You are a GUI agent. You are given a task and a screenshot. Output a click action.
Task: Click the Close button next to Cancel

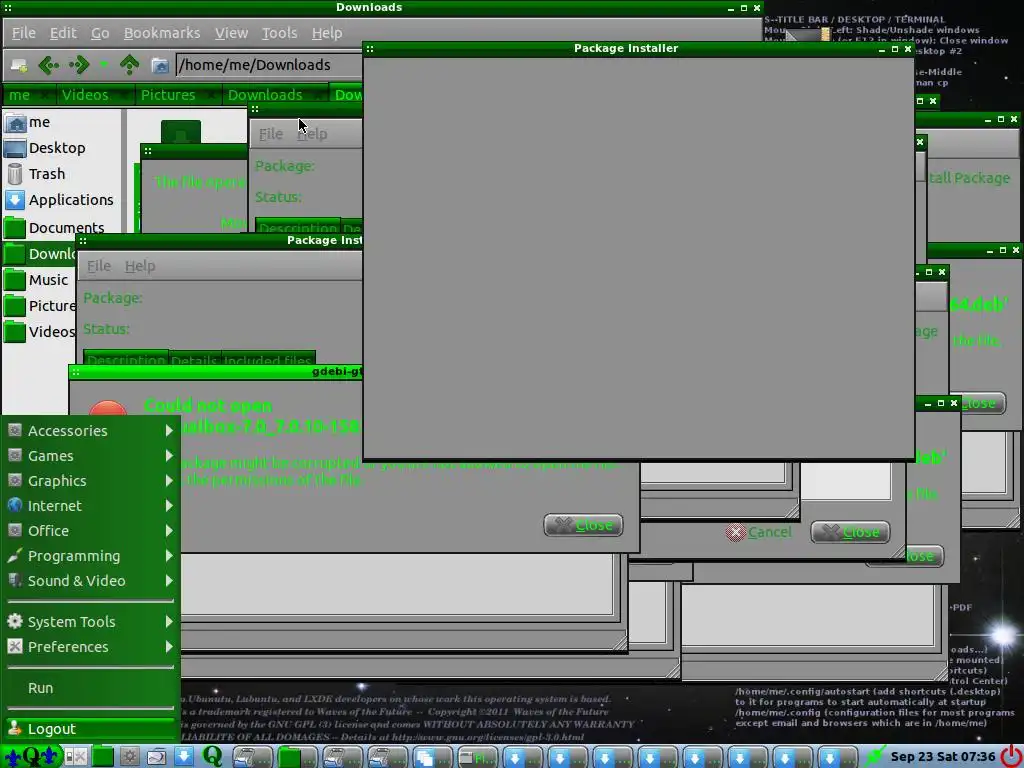tap(850, 532)
